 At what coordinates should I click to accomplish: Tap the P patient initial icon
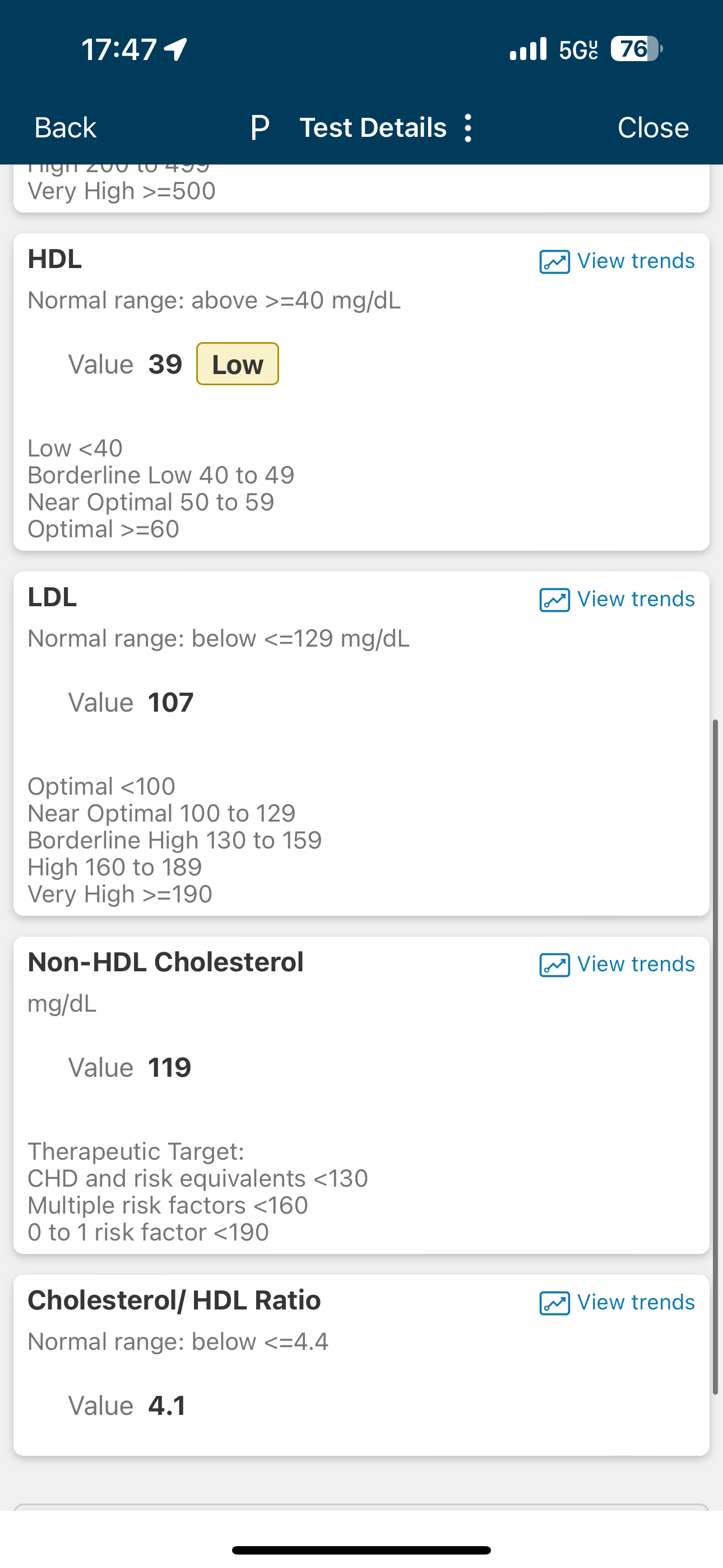pyautogui.click(x=260, y=128)
